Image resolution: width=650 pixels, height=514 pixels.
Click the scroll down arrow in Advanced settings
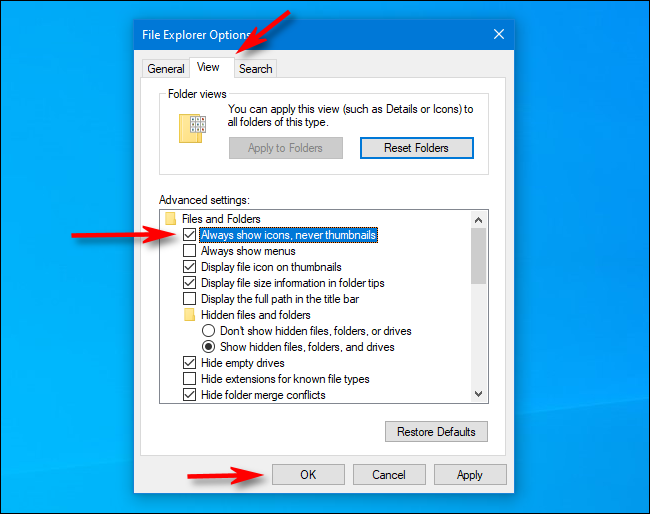(478, 395)
